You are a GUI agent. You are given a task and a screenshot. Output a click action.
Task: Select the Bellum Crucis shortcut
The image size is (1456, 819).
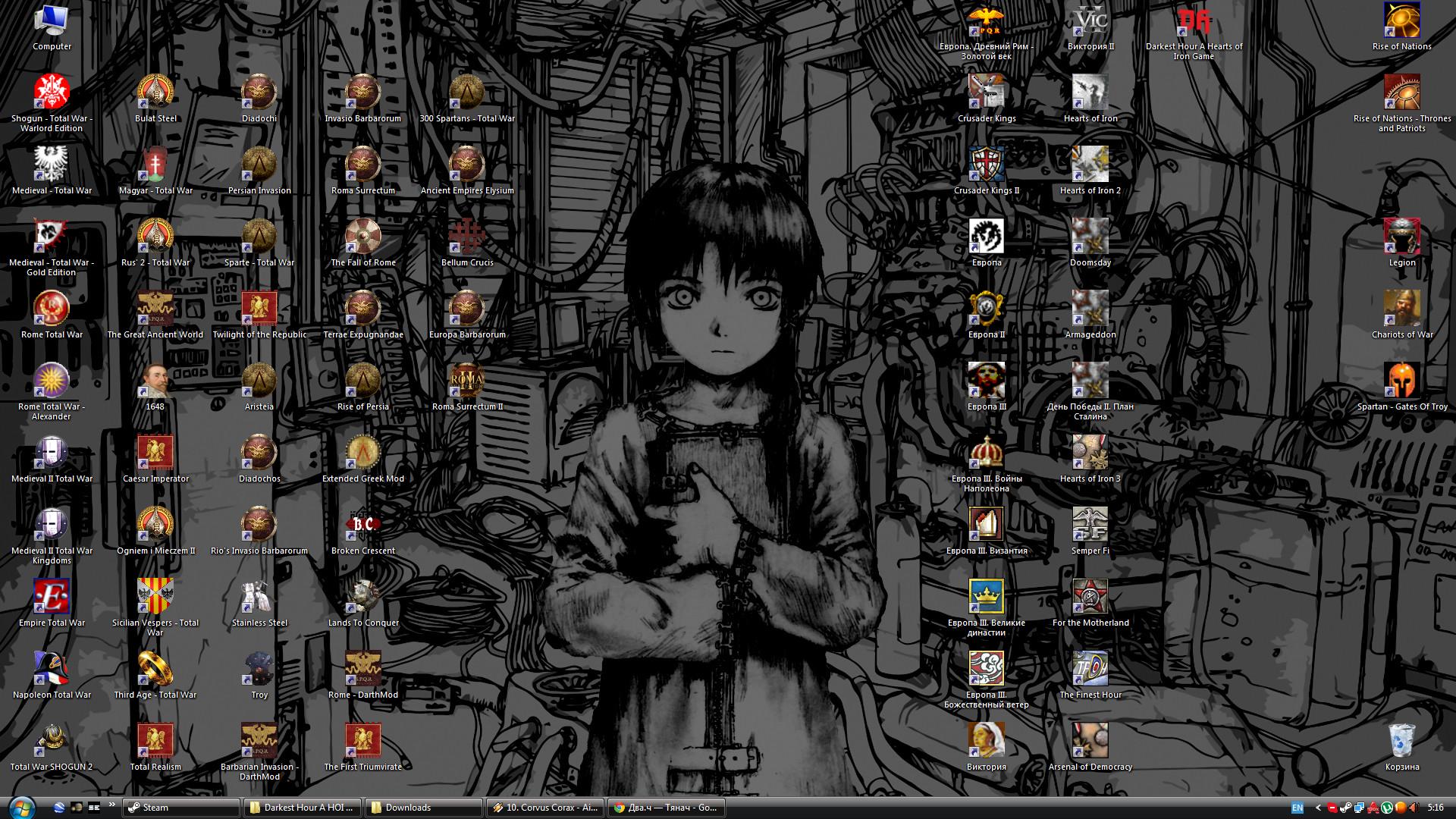click(x=467, y=243)
